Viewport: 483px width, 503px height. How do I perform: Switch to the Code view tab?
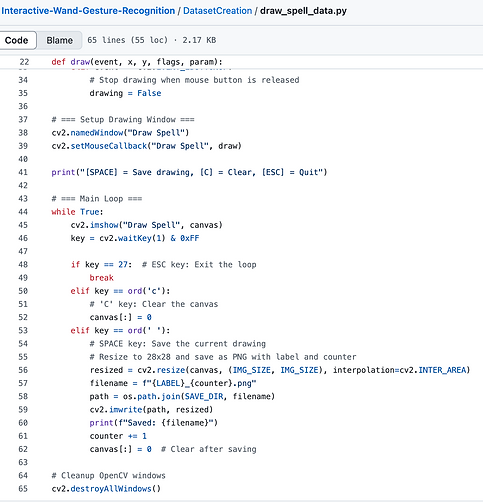coord(17,40)
